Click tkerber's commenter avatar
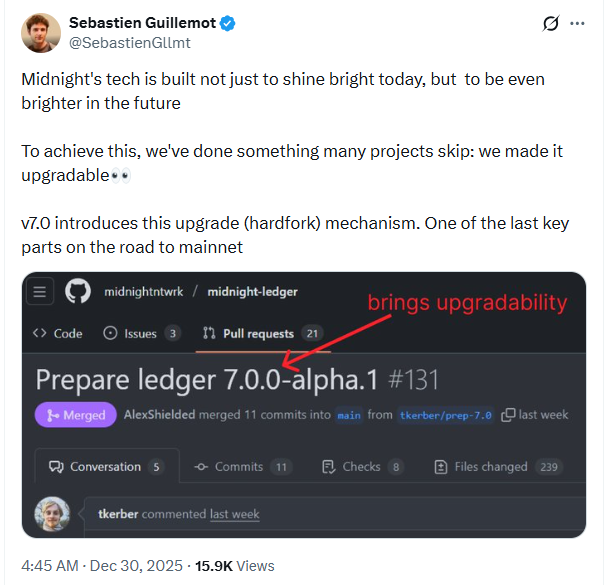 tap(52, 514)
